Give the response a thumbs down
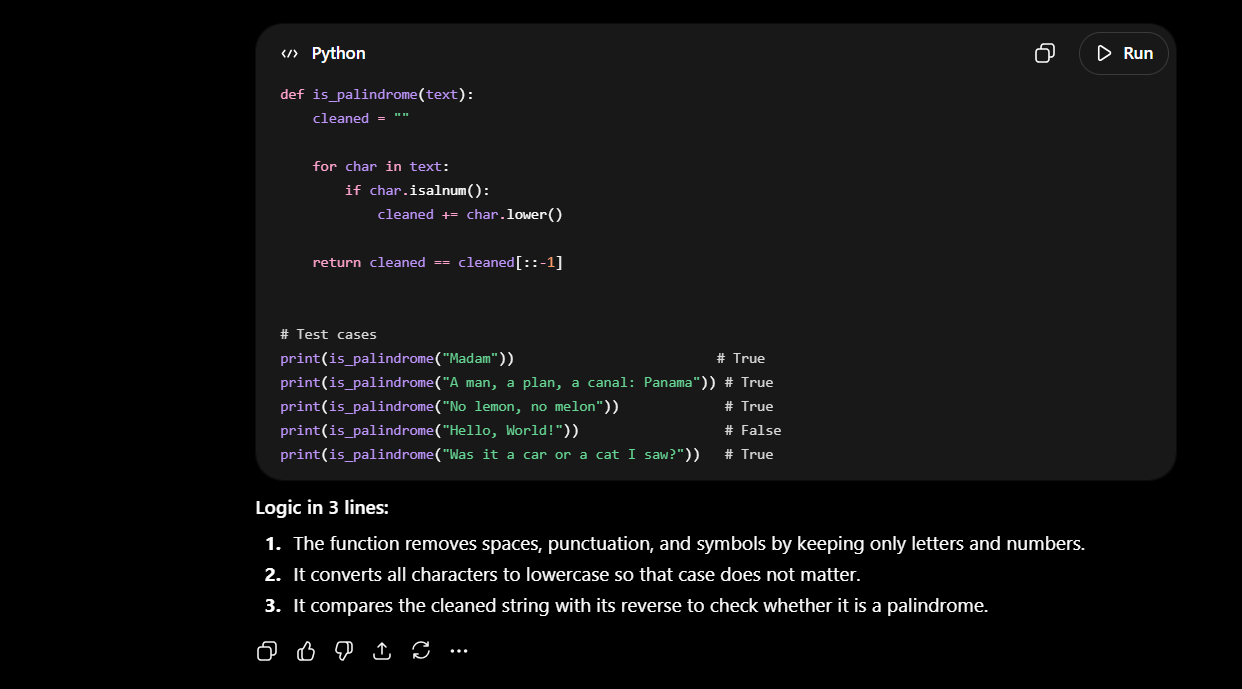The height and width of the screenshot is (689, 1242). (344, 651)
